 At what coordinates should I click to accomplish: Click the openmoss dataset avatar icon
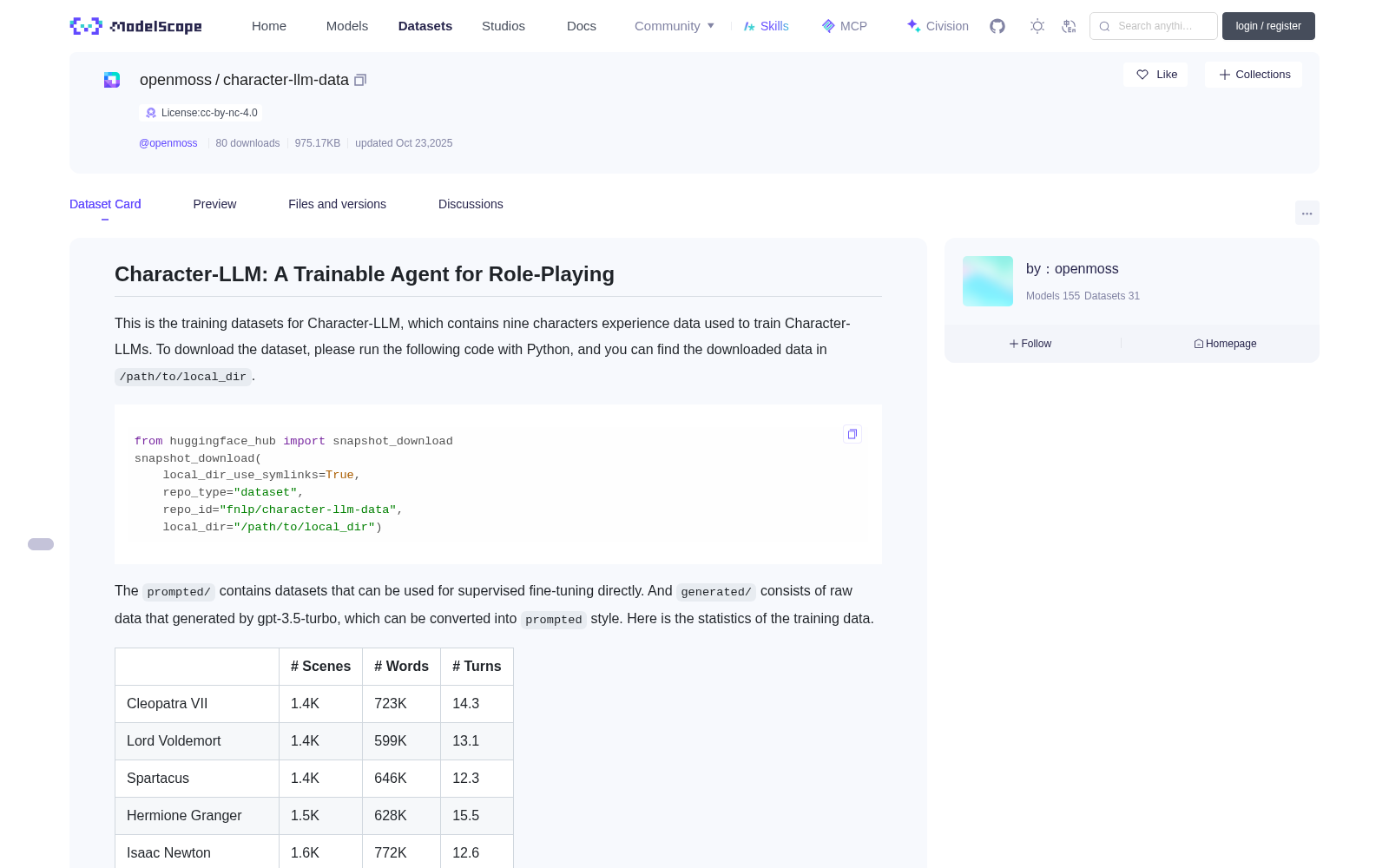[112, 80]
